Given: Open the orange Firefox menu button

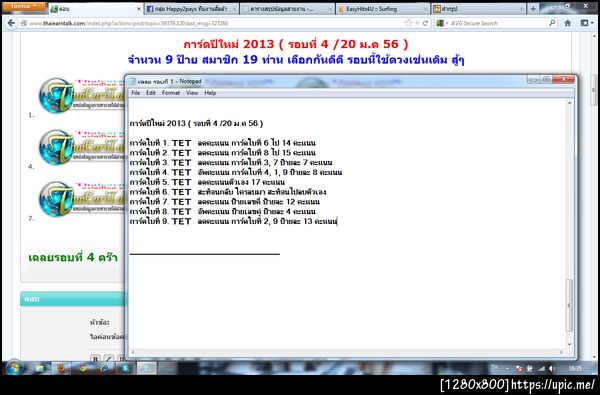Looking at the screenshot, I should (x=23, y=6).
